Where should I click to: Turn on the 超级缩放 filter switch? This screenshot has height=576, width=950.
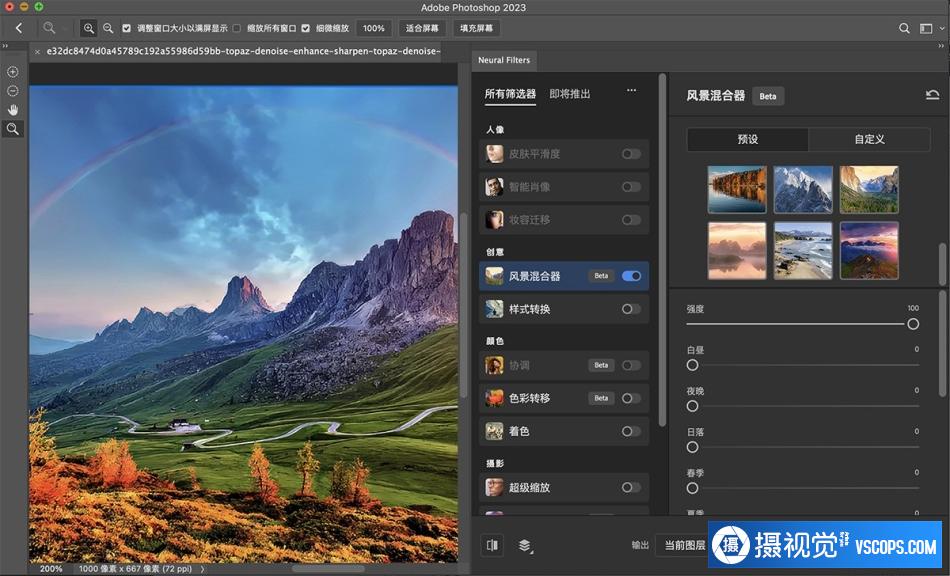pyautogui.click(x=631, y=487)
